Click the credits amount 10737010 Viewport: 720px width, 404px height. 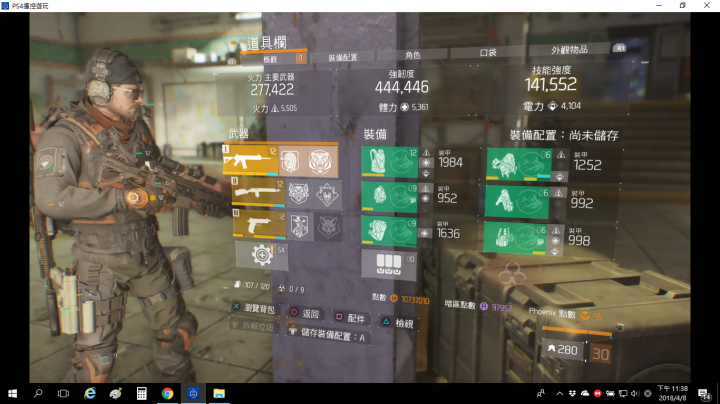[415, 300]
